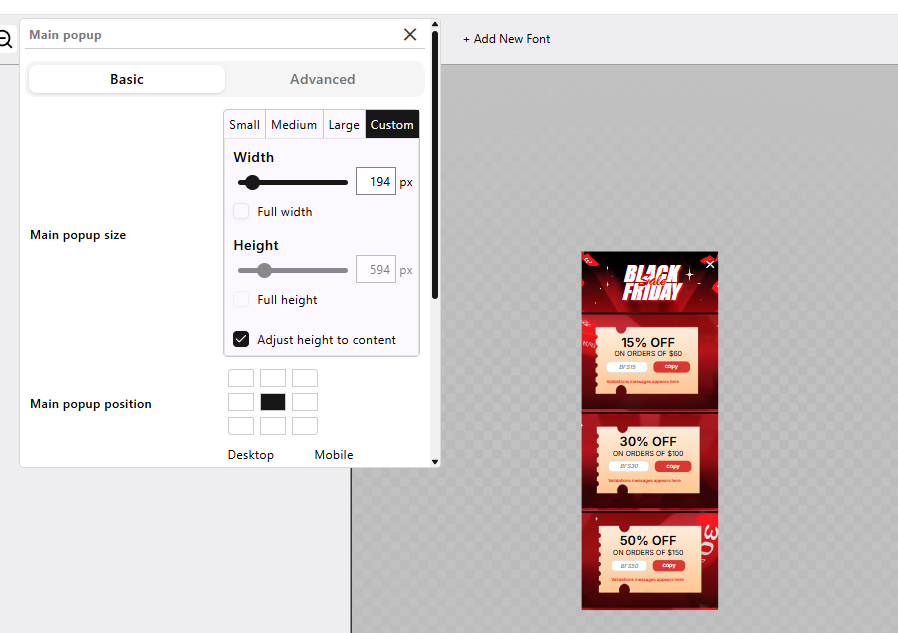898x633 pixels.
Task: Click the 30% OFF coupon code field
Action: (x=629, y=466)
